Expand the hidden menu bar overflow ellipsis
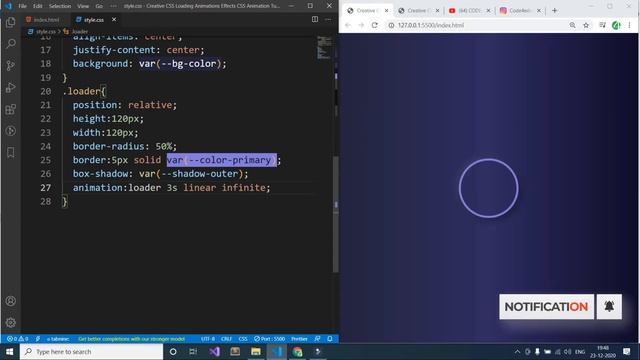Screen dimensions: 640x360 coord(113,6)
